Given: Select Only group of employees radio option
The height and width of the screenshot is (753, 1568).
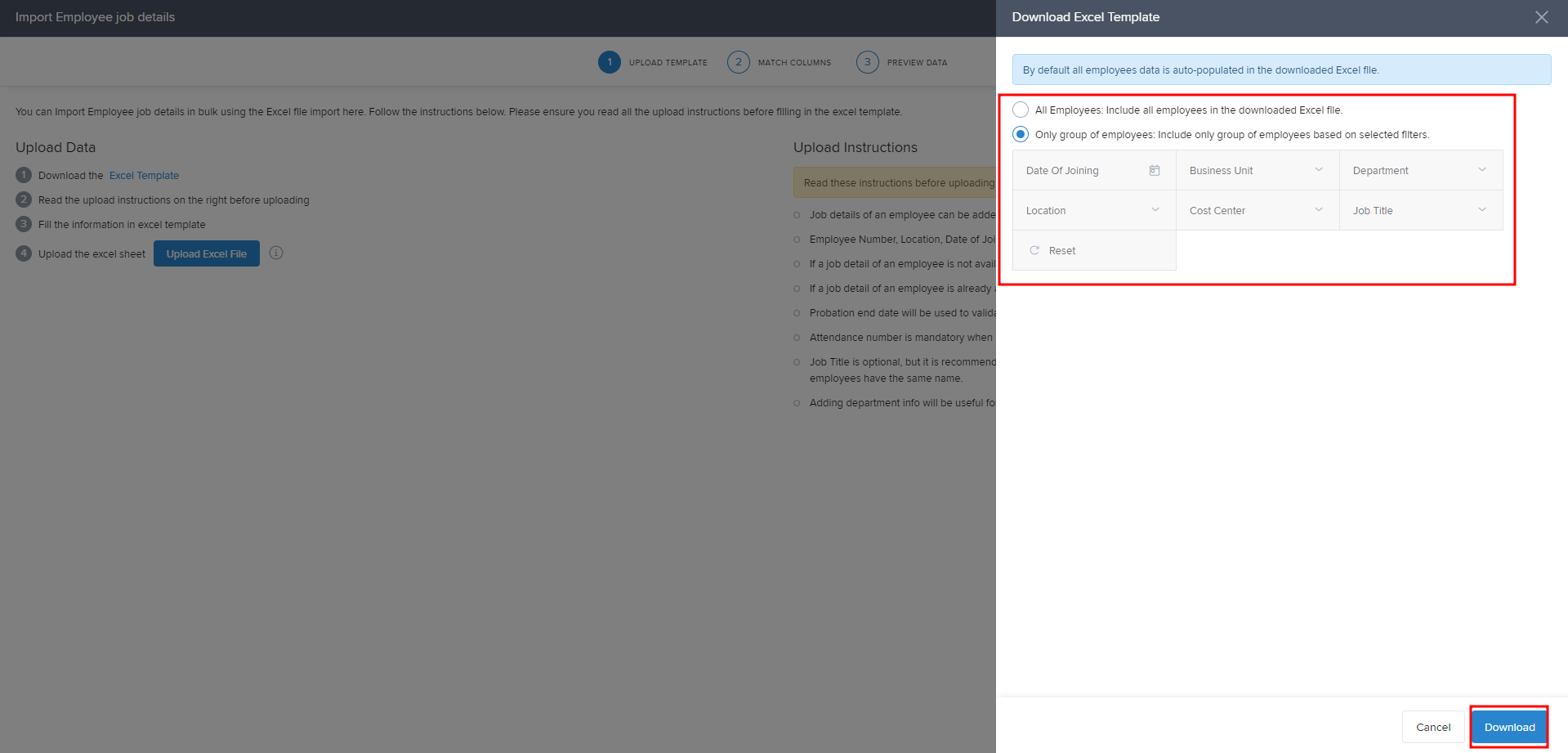Looking at the screenshot, I should coord(1021,134).
